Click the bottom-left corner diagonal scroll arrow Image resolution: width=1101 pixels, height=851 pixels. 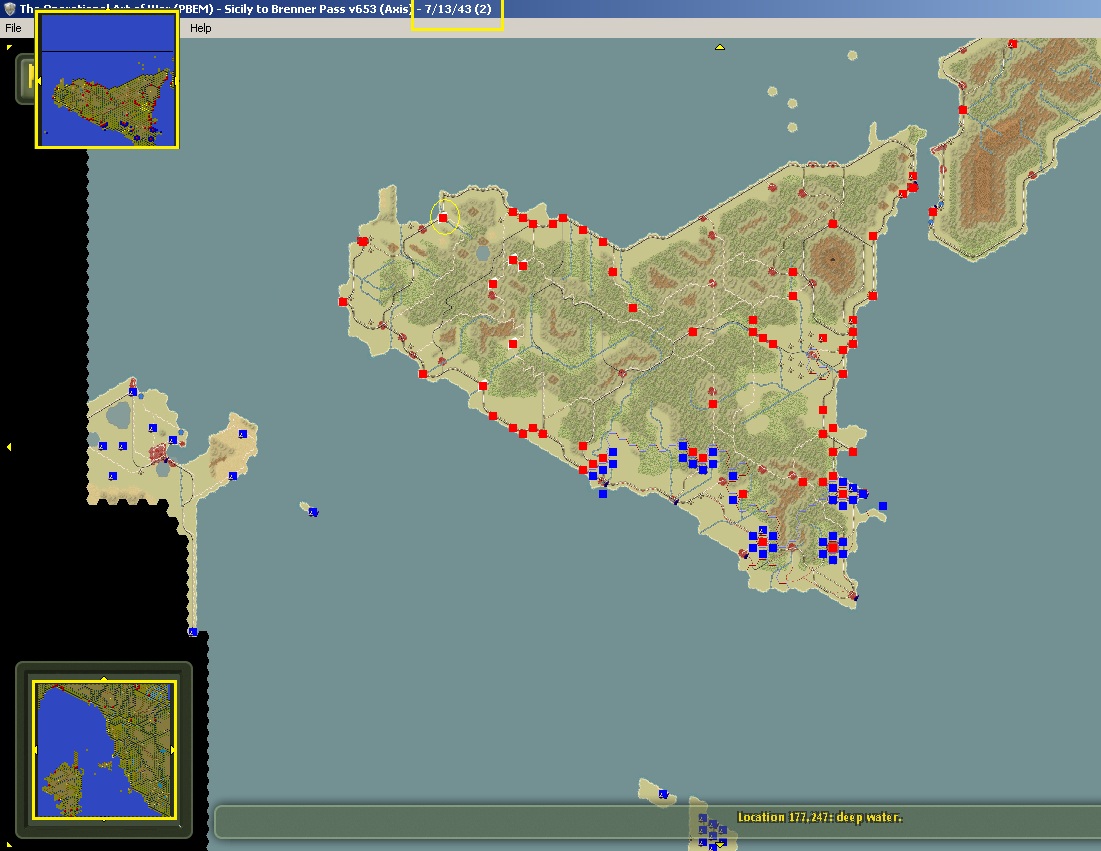click(8, 844)
